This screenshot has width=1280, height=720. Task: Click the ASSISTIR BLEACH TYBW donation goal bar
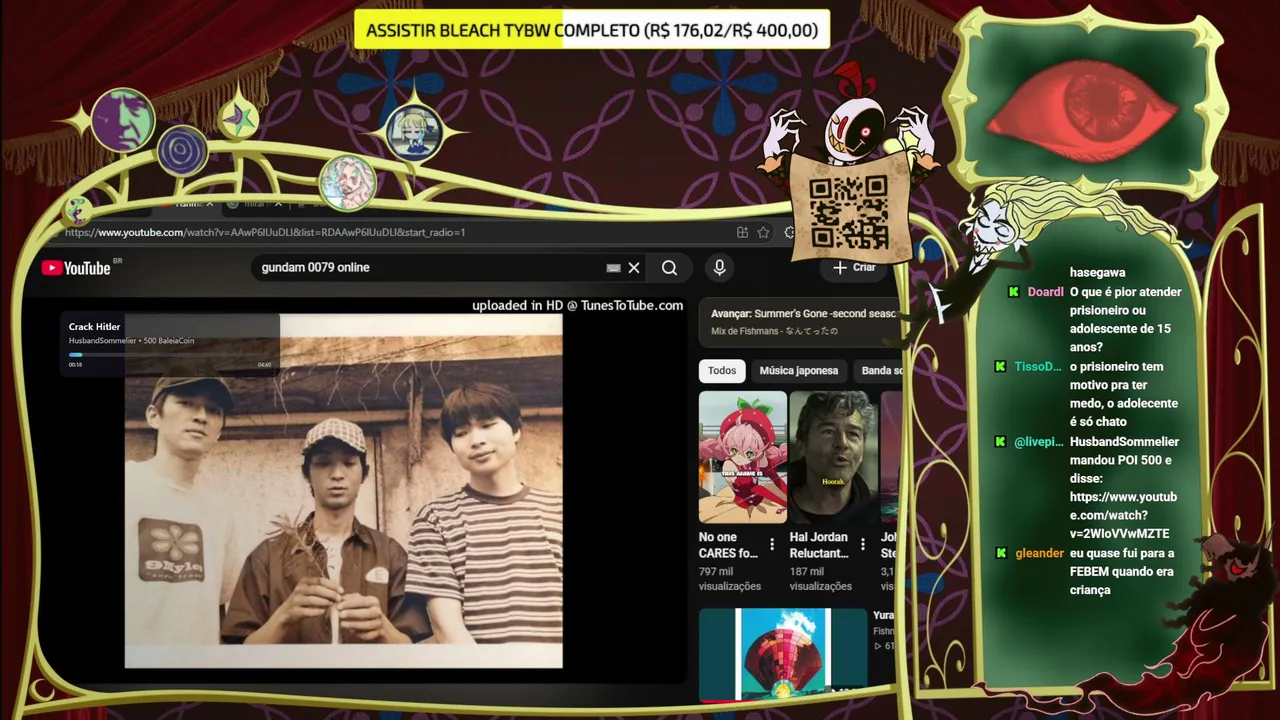tap(592, 30)
